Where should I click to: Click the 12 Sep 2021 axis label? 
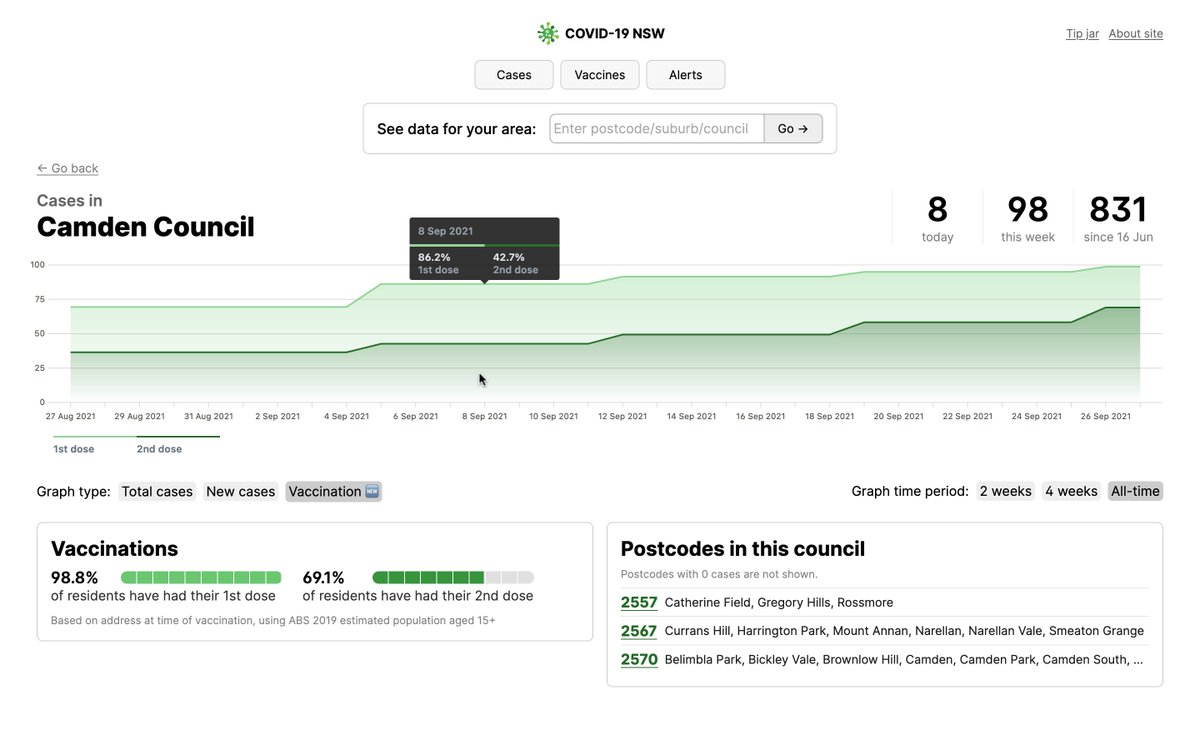pyautogui.click(x=621, y=416)
